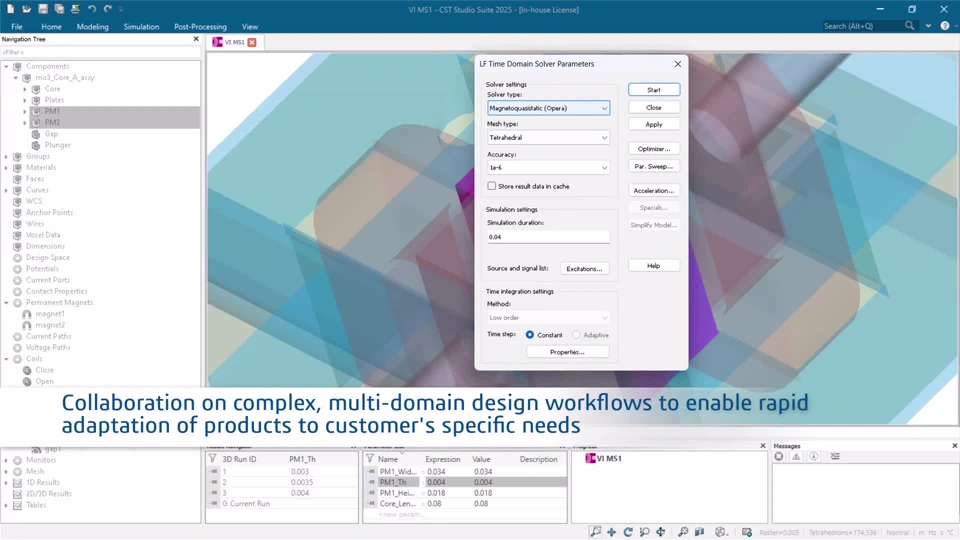
Task: Collapse the Coils tree node
Action: [7, 359]
